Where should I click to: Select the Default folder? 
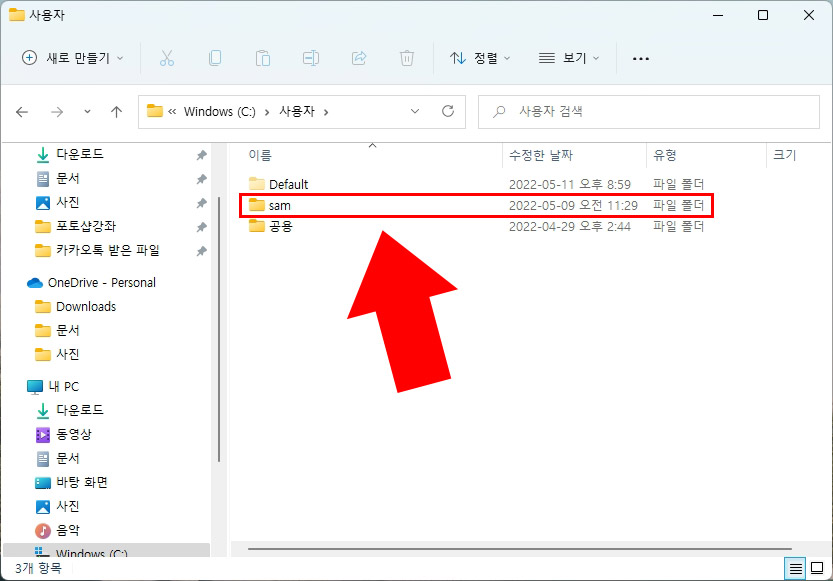(291, 184)
